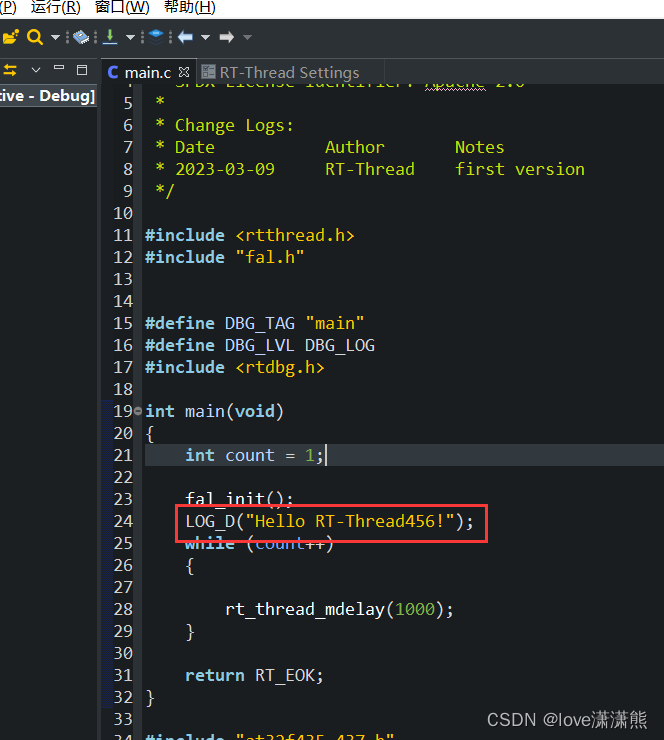Click the RT-Thread Settings tab checklist icon
Screen dimensions: 664x740
coord(208,72)
